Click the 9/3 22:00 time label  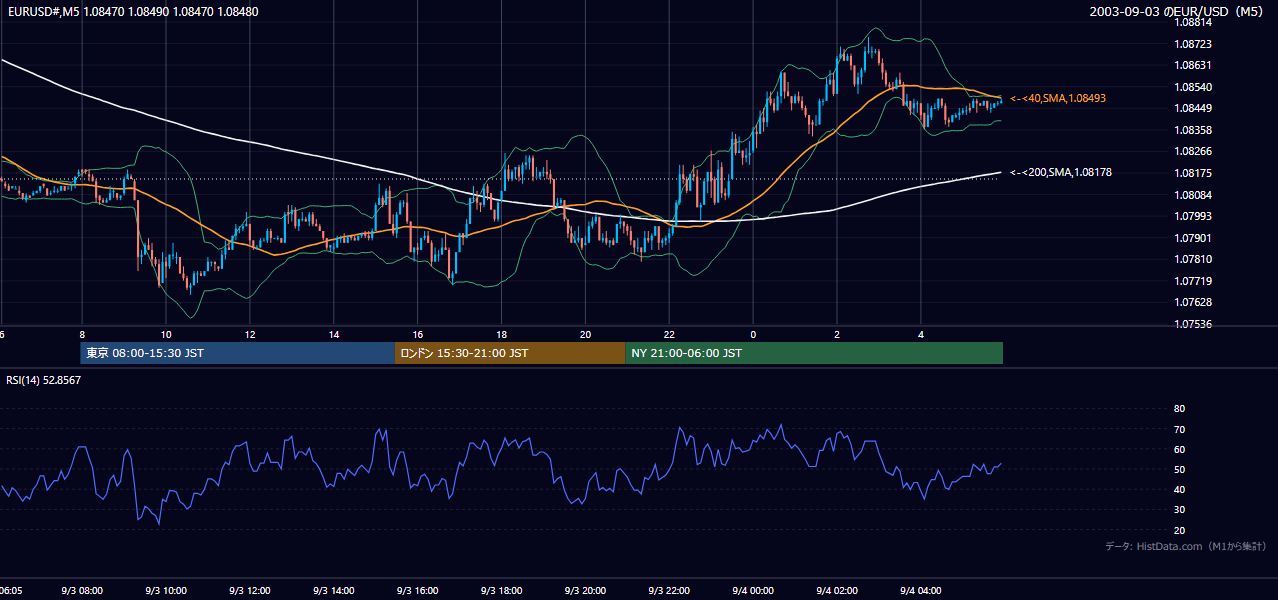click(670, 591)
